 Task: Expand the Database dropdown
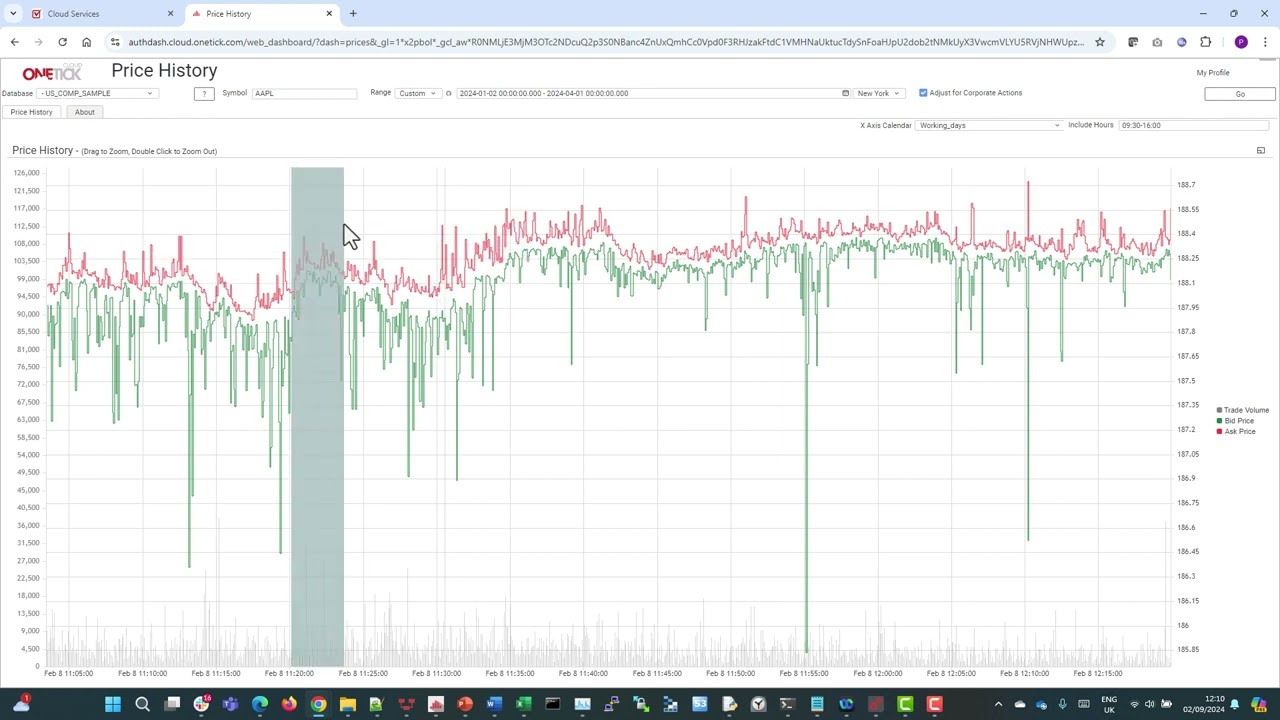click(97, 93)
